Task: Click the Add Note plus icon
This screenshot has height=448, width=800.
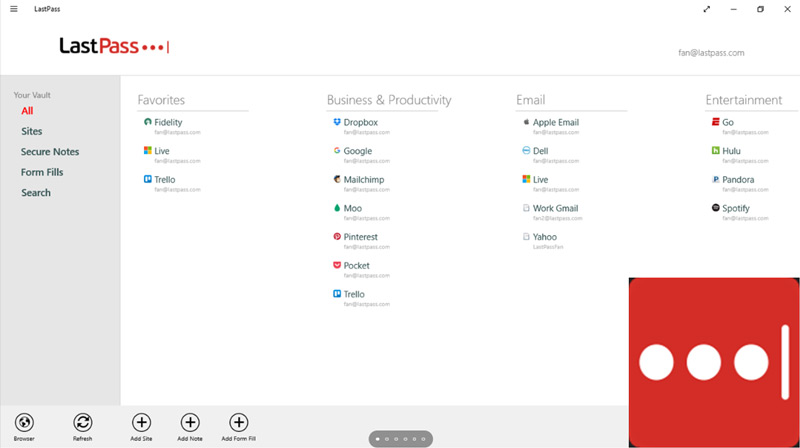Action: [190, 422]
